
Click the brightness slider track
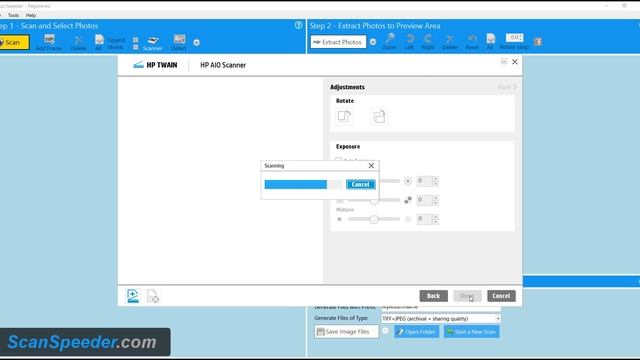[389, 181]
